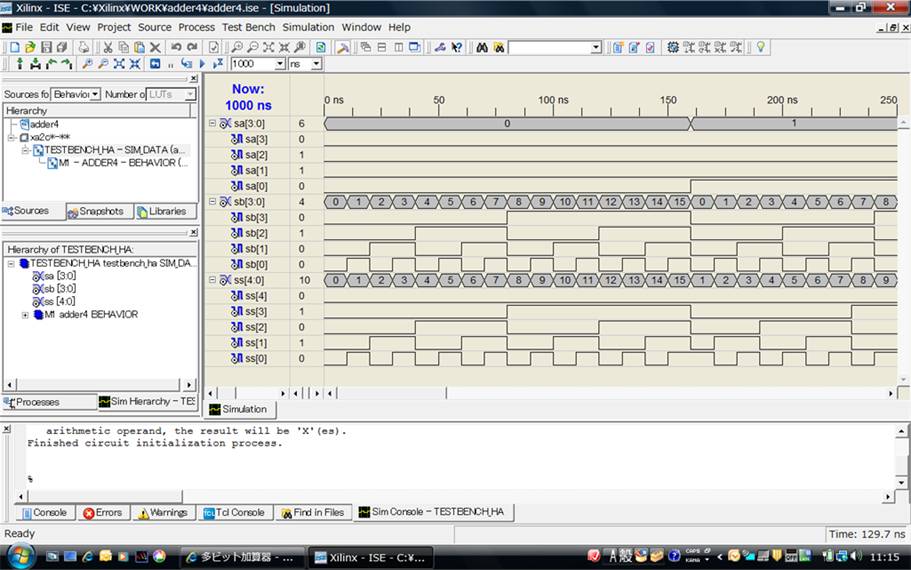911x570 pixels.
Task: Pause the simulation with the pause icon
Action: click(x=170, y=64)
